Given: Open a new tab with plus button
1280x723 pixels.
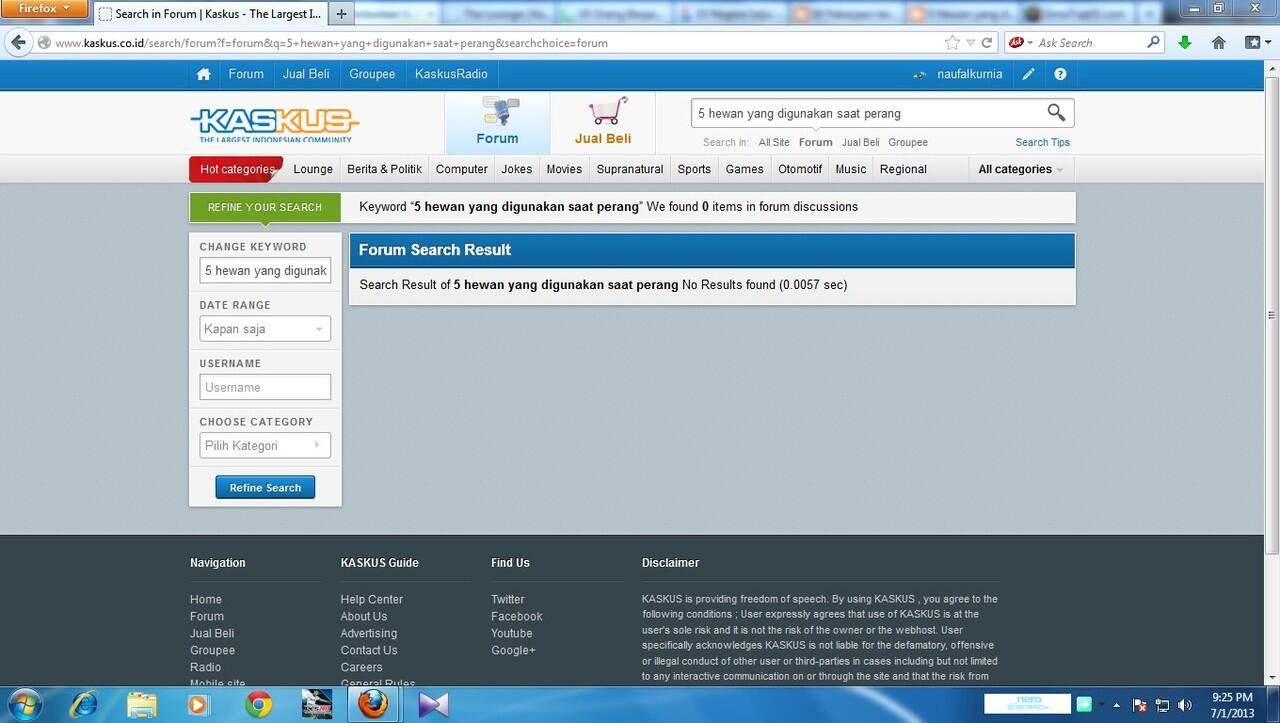Looking at the screenshot, I should coord(341,14).
